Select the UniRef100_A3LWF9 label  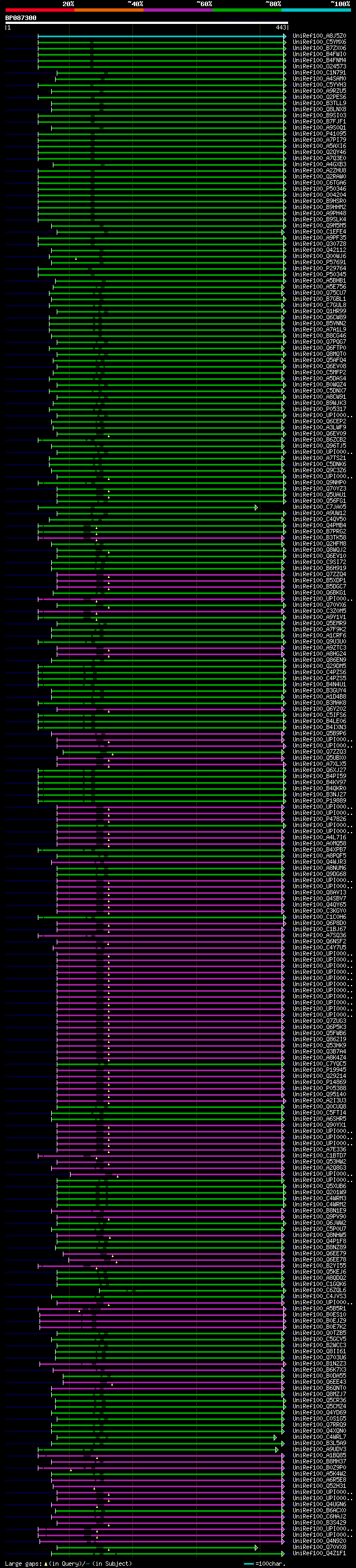coord(319,427)
